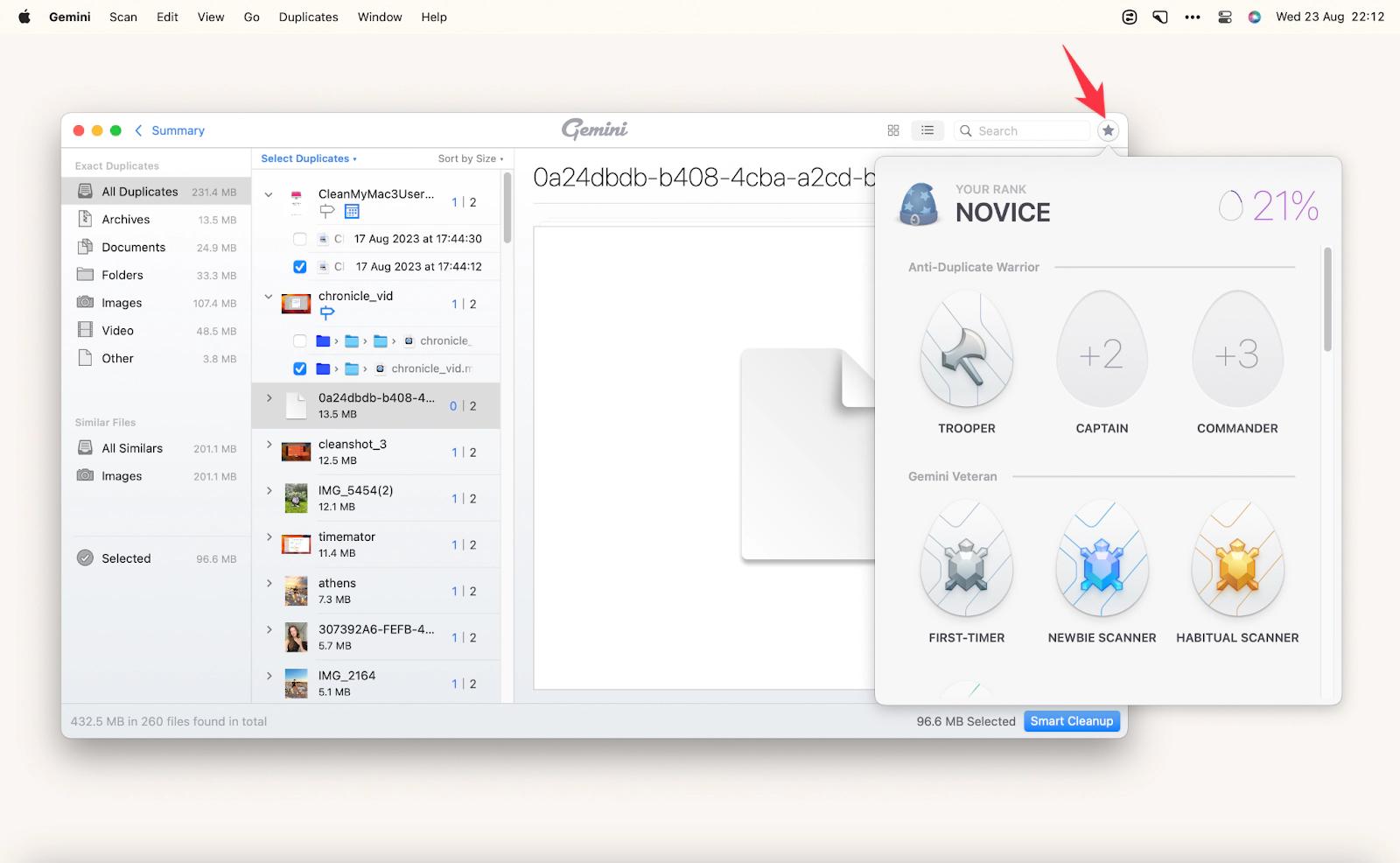
Task: Open the Select Duplicates dropdown
Action: [x=309, y=158]
